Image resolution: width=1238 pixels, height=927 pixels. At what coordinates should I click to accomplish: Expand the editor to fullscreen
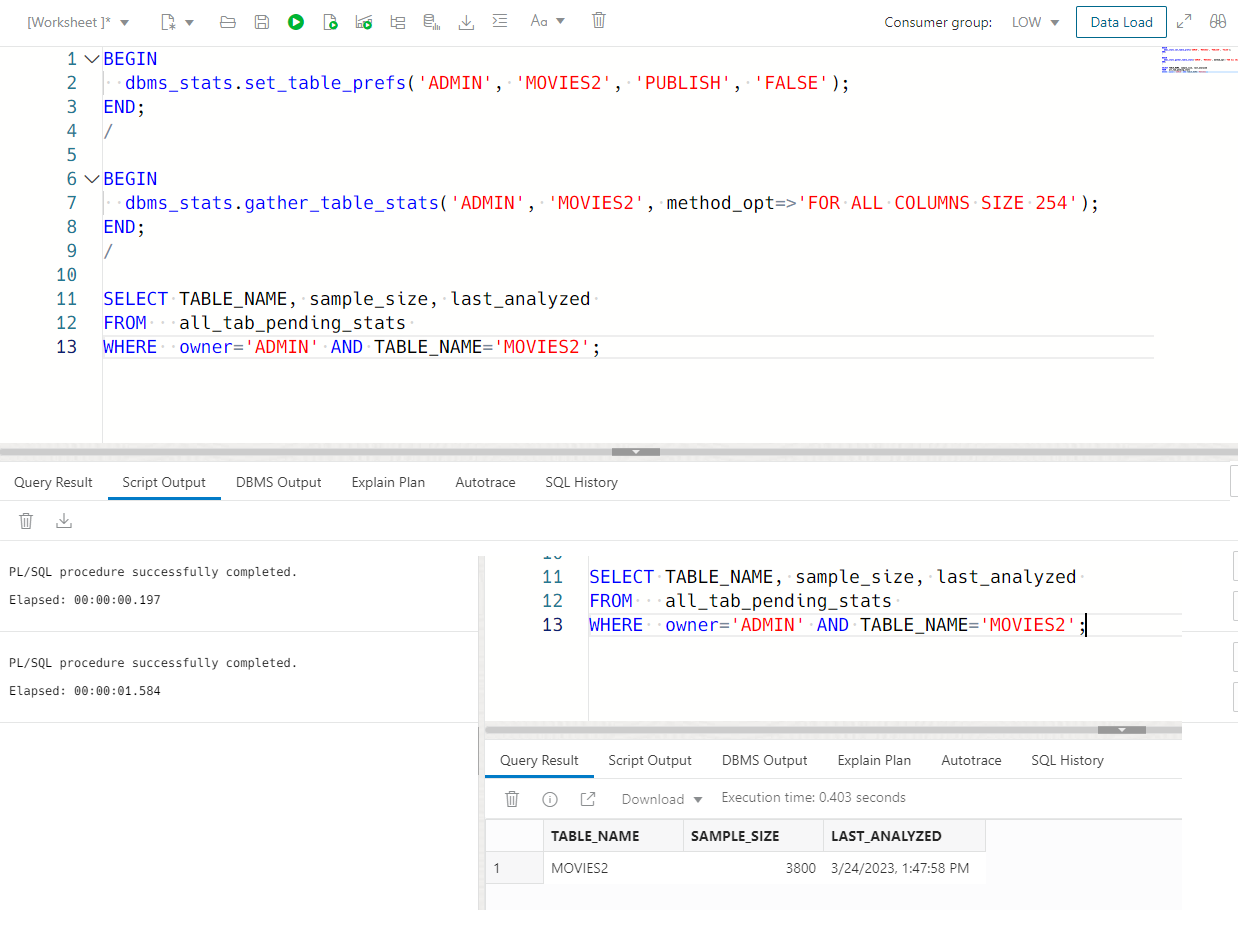click(x=1184, y=21)
